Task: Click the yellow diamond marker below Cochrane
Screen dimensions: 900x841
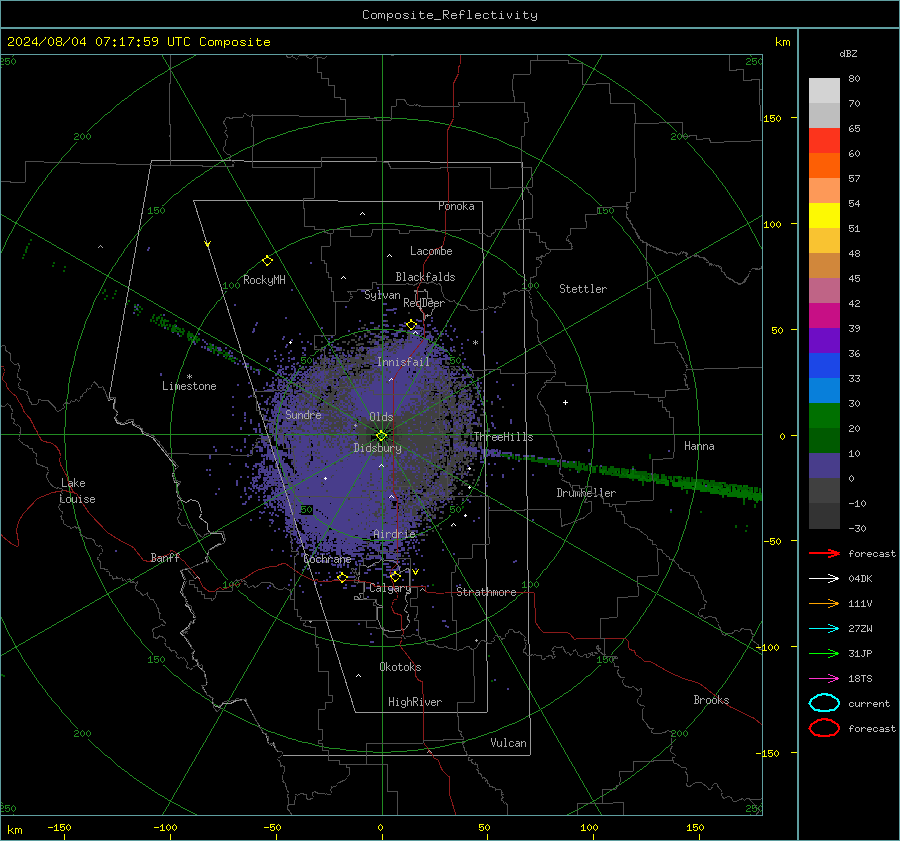Action: point(342,577)
